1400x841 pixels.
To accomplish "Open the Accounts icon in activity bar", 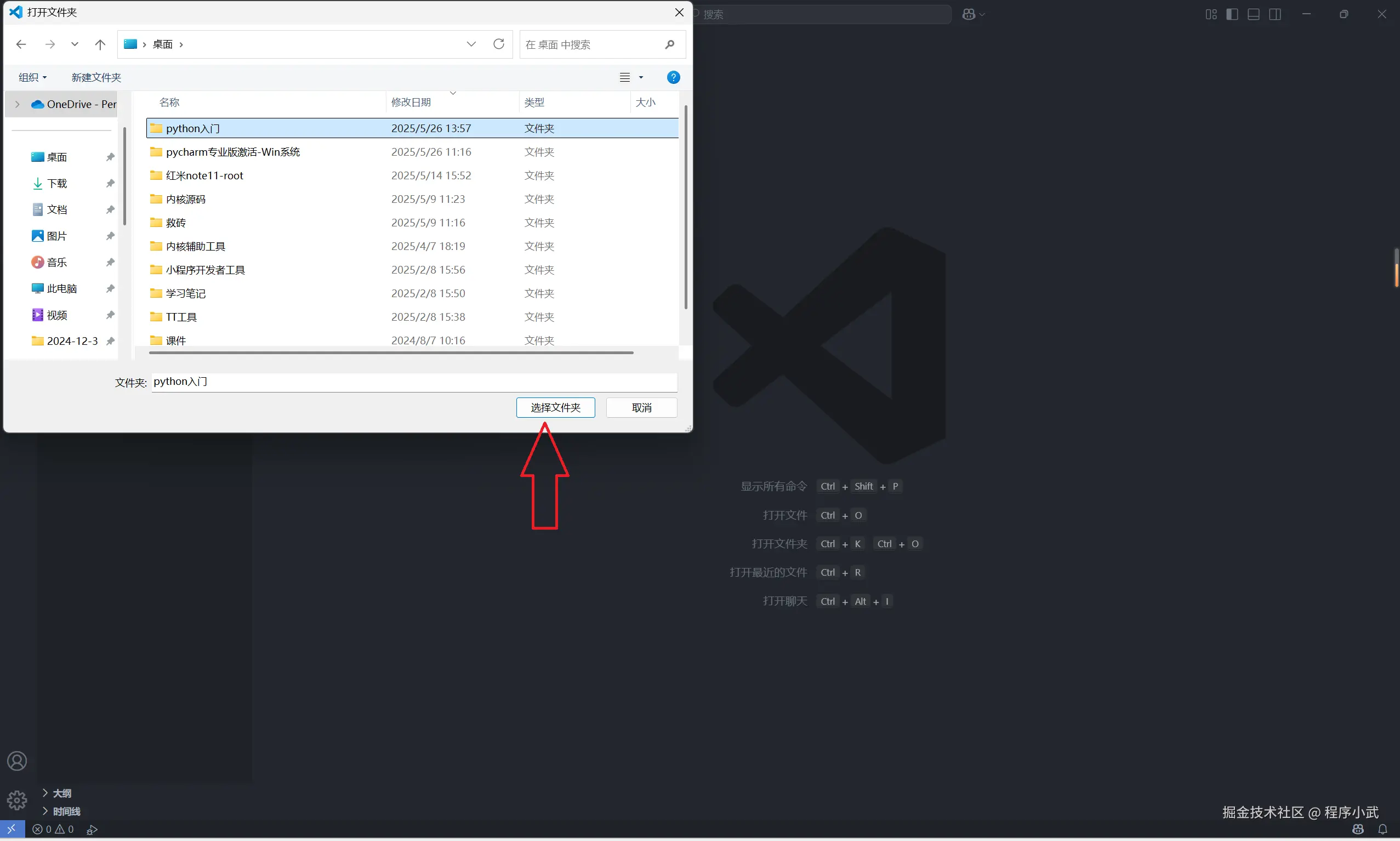I will click(x=17, y=760).
